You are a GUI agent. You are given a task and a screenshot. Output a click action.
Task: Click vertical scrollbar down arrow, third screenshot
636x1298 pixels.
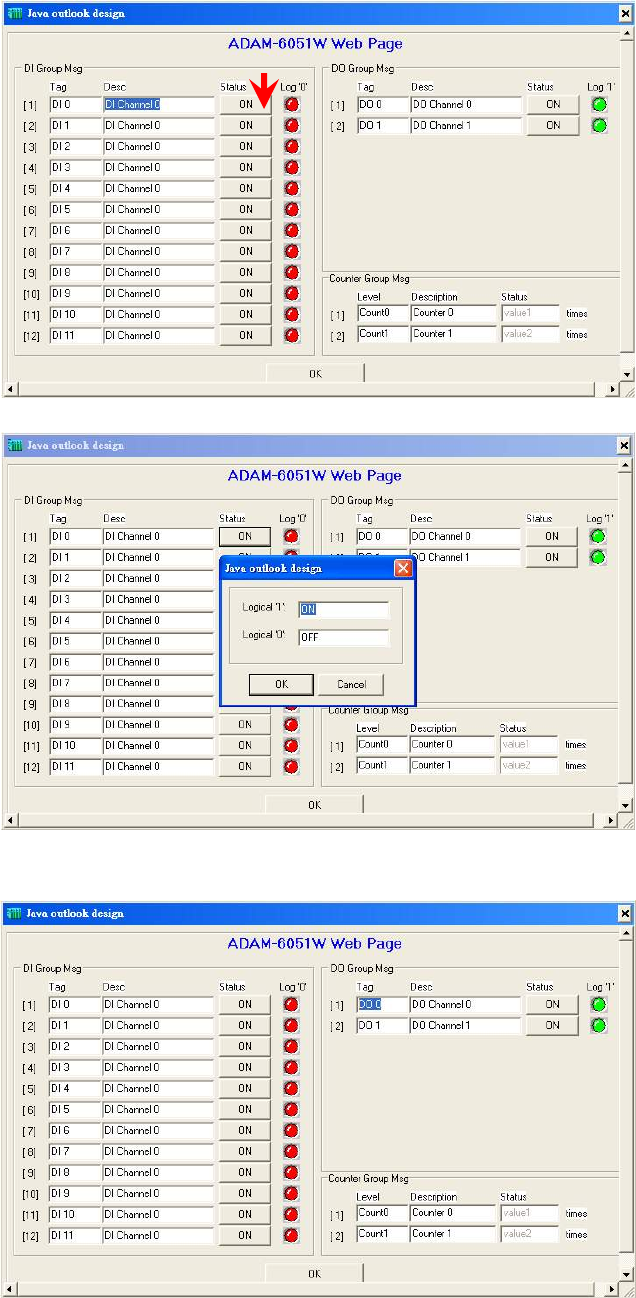click(626, 1275)
